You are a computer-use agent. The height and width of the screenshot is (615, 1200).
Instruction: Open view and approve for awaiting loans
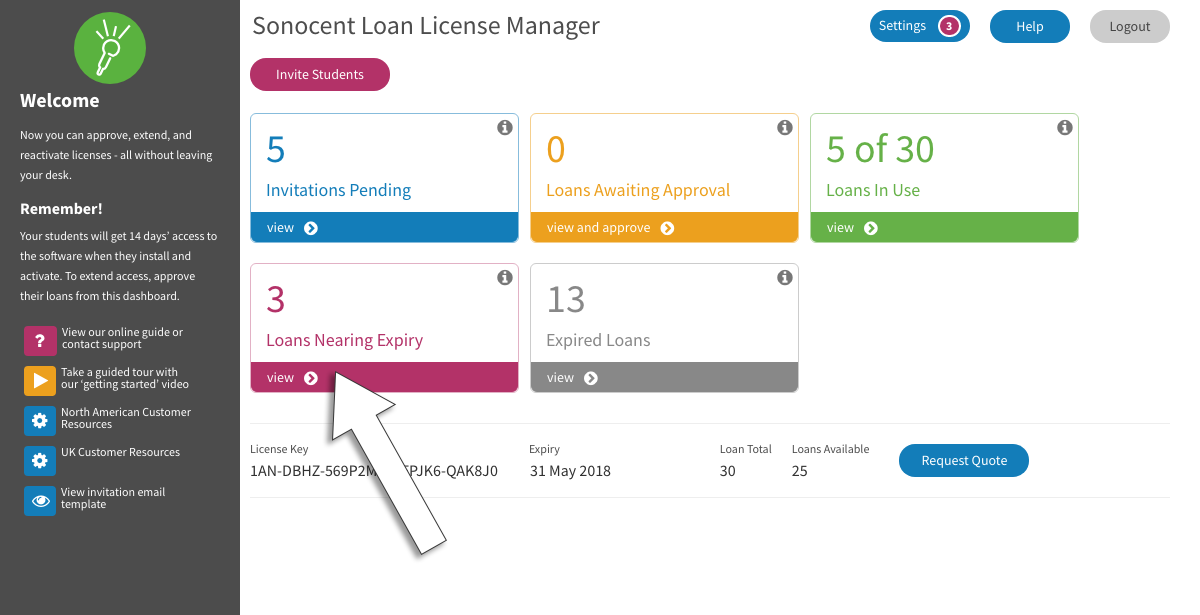tap(664, 227)
